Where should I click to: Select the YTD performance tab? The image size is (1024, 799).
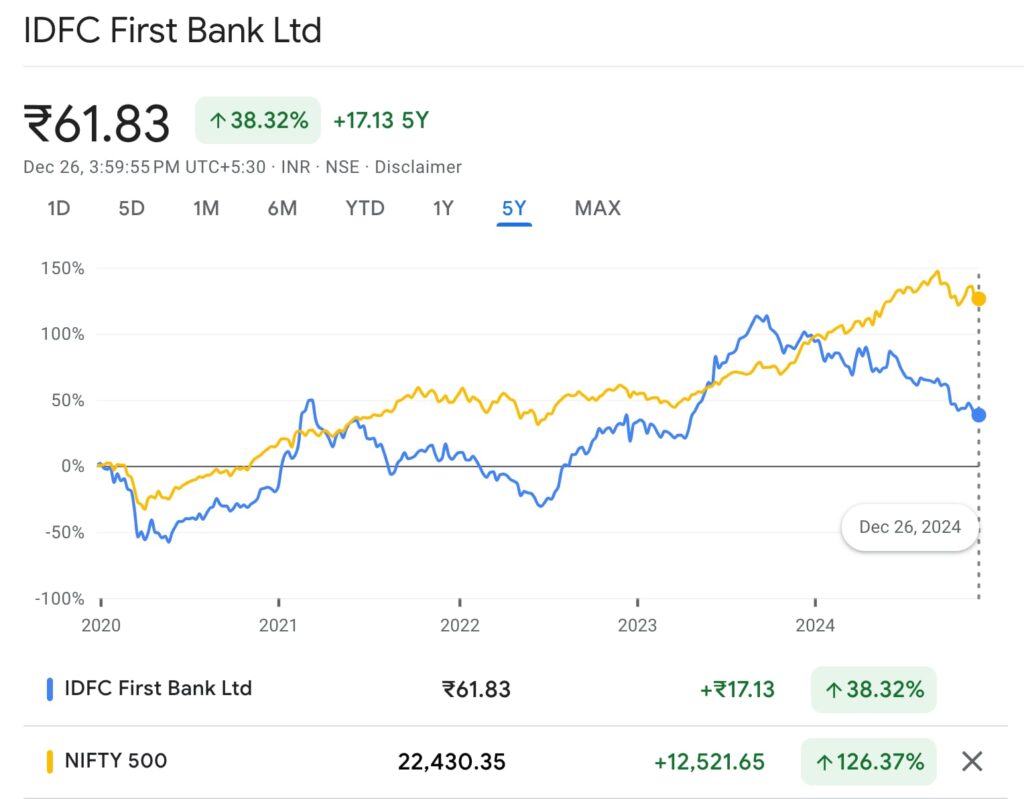pos(364,208)
